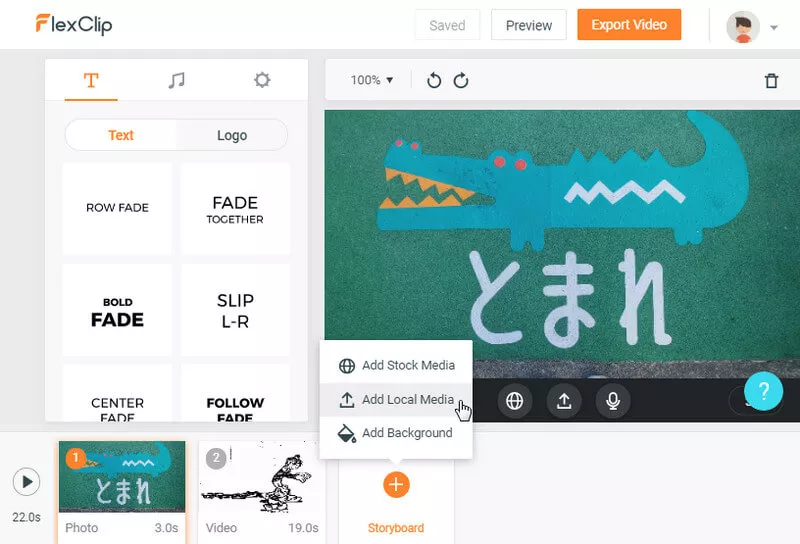This screenshot has width=800, height=544.
Task: Choose Add Local Media
Action: 396,400
